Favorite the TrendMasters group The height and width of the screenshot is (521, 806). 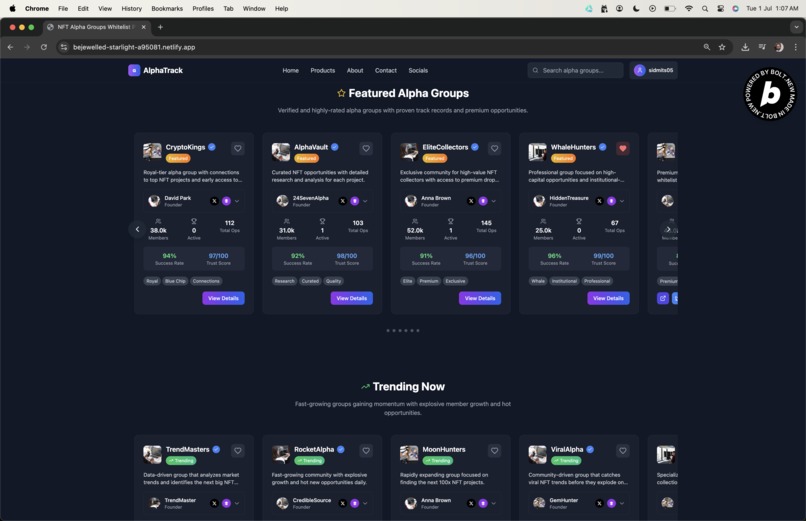pyautogui.click(x=237, y=451)
